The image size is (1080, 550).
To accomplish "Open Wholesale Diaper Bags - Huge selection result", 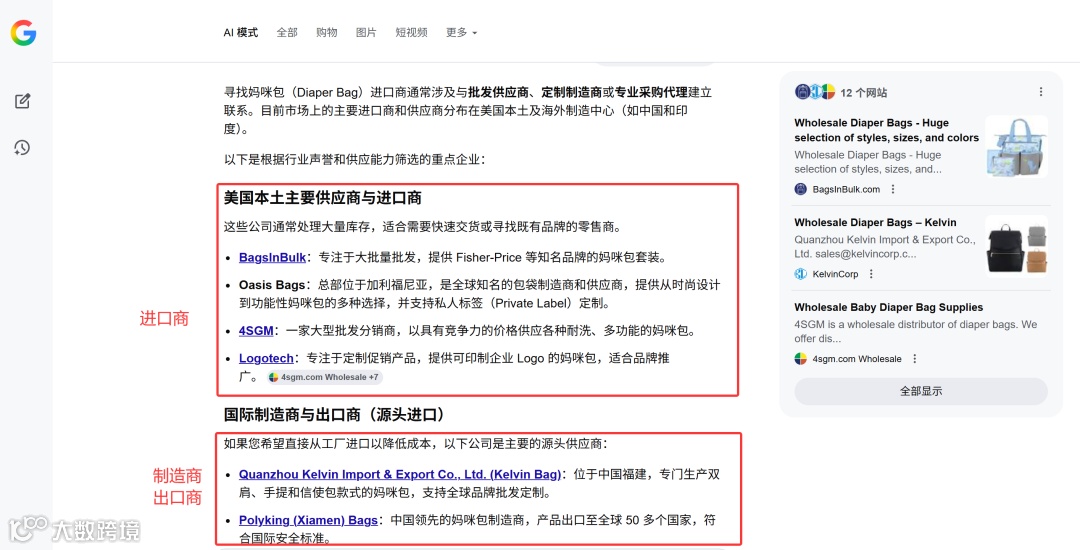I will pos(886,130).
